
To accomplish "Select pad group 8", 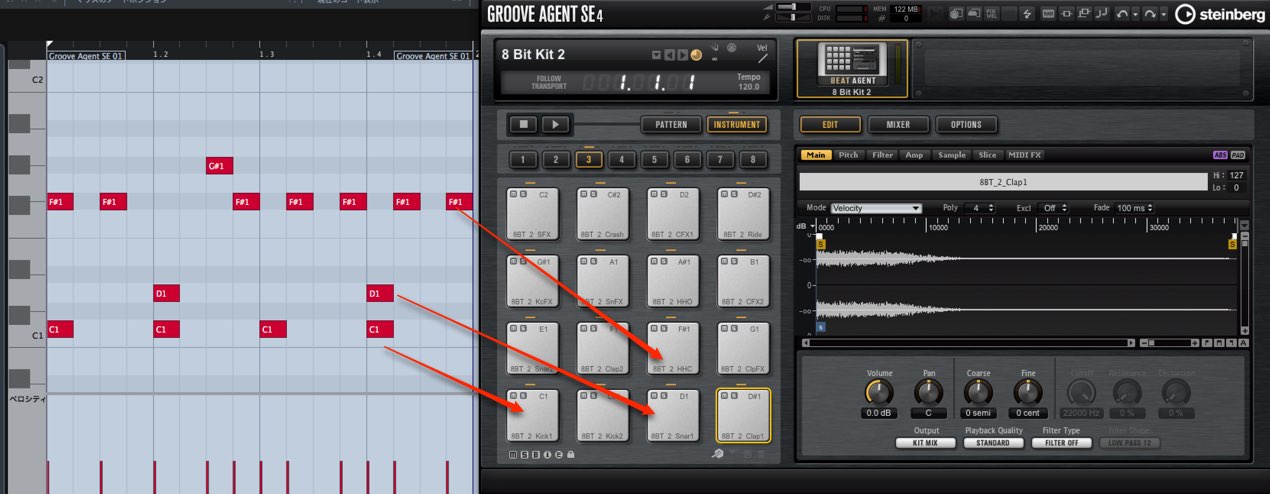I will click(752, 159).
